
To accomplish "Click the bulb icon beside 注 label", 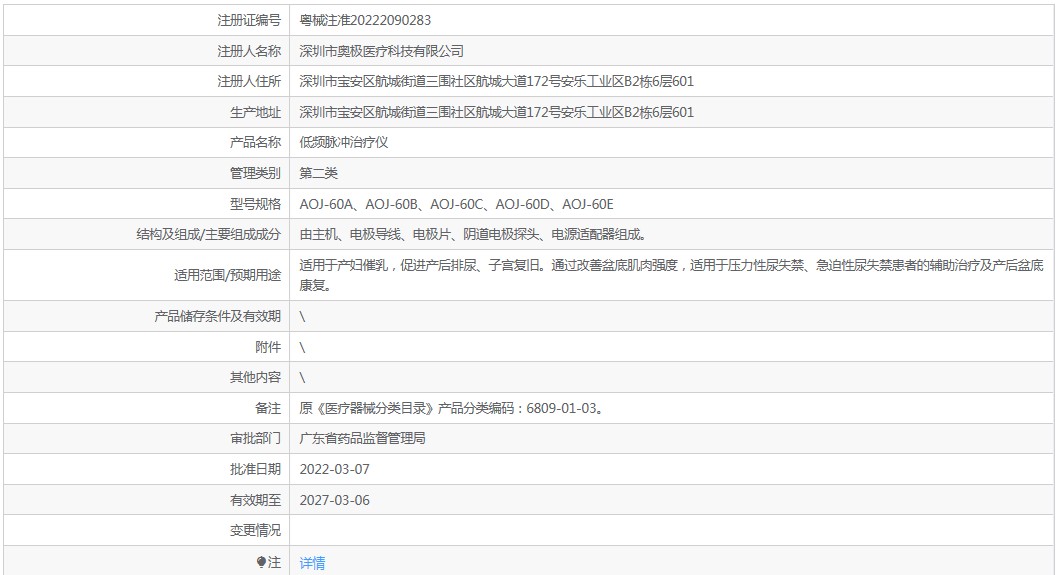I will pyautogui.click(x=261, y=562).
